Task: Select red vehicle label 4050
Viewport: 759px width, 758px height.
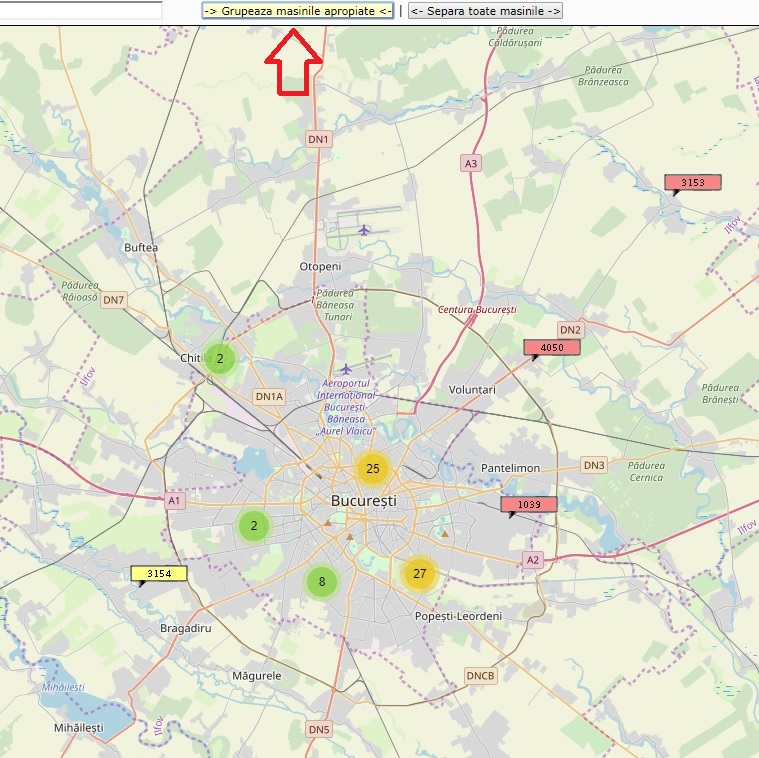Action: (552, 348)
